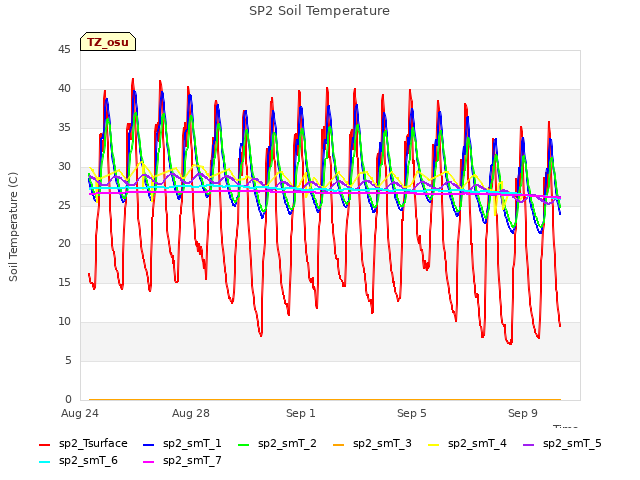Viewport: 640px width, 480px height.
Task: Click the Soil Temperature (C) axis label
Action: tap(13, 227)
